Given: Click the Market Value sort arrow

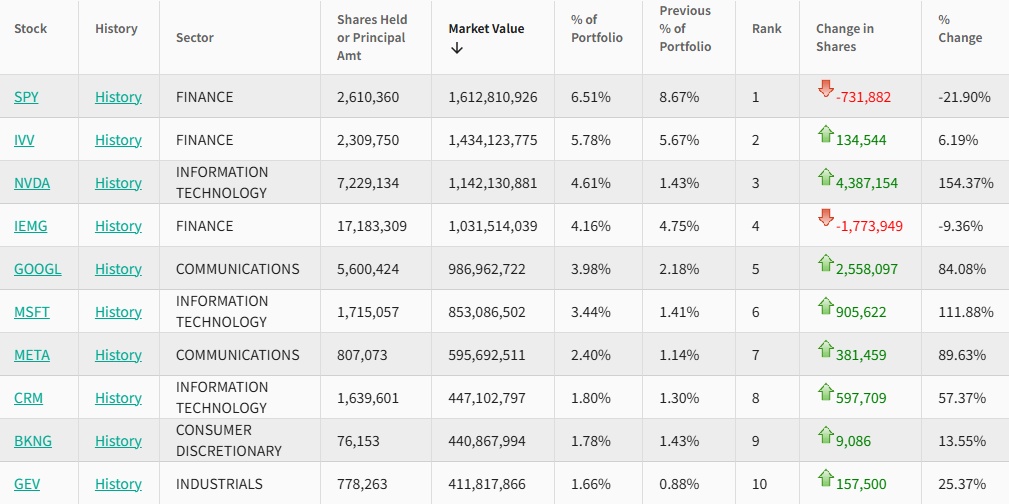Looking at the screenshot, I should 457,49.
